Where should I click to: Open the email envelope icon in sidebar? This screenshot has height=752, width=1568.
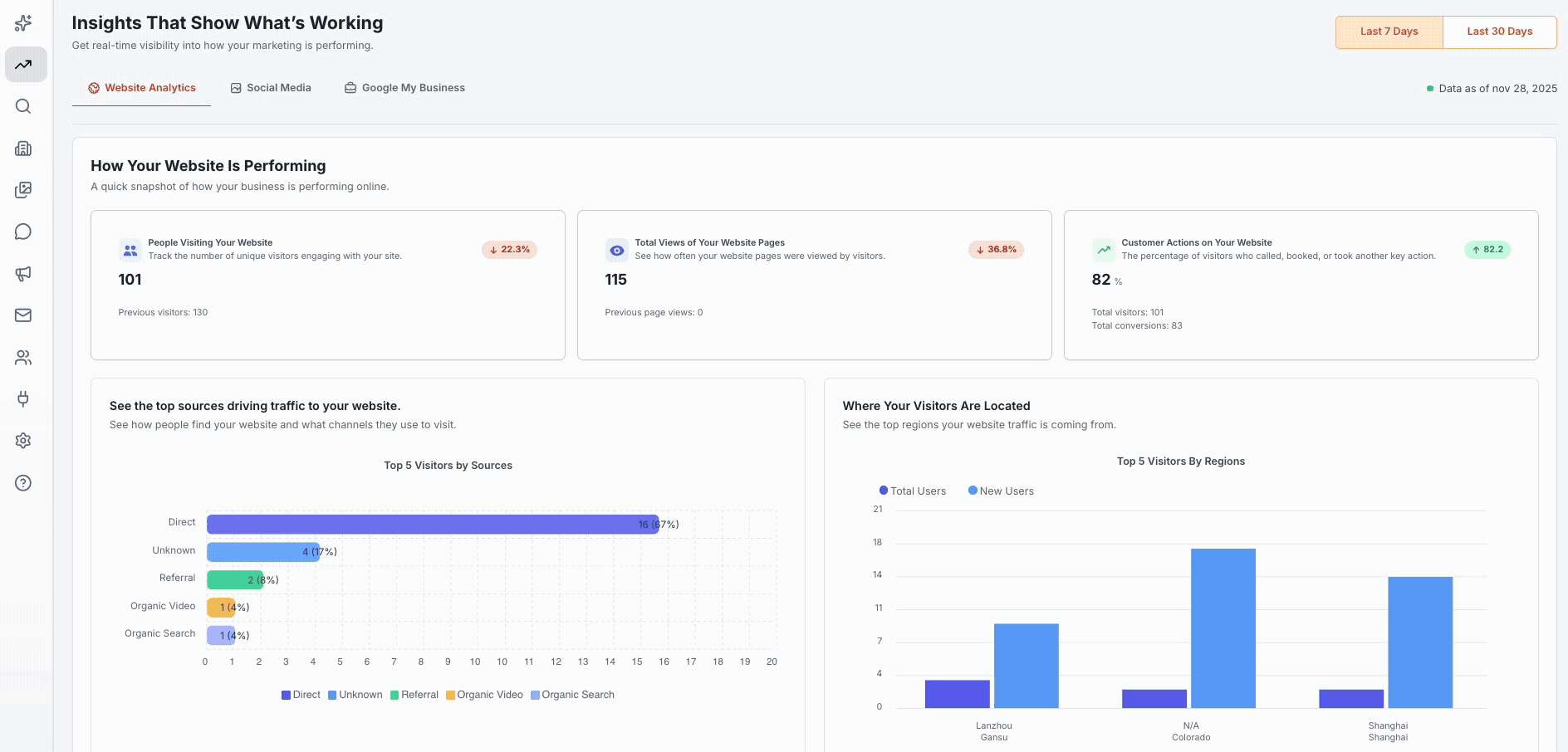tap(23, 315)
